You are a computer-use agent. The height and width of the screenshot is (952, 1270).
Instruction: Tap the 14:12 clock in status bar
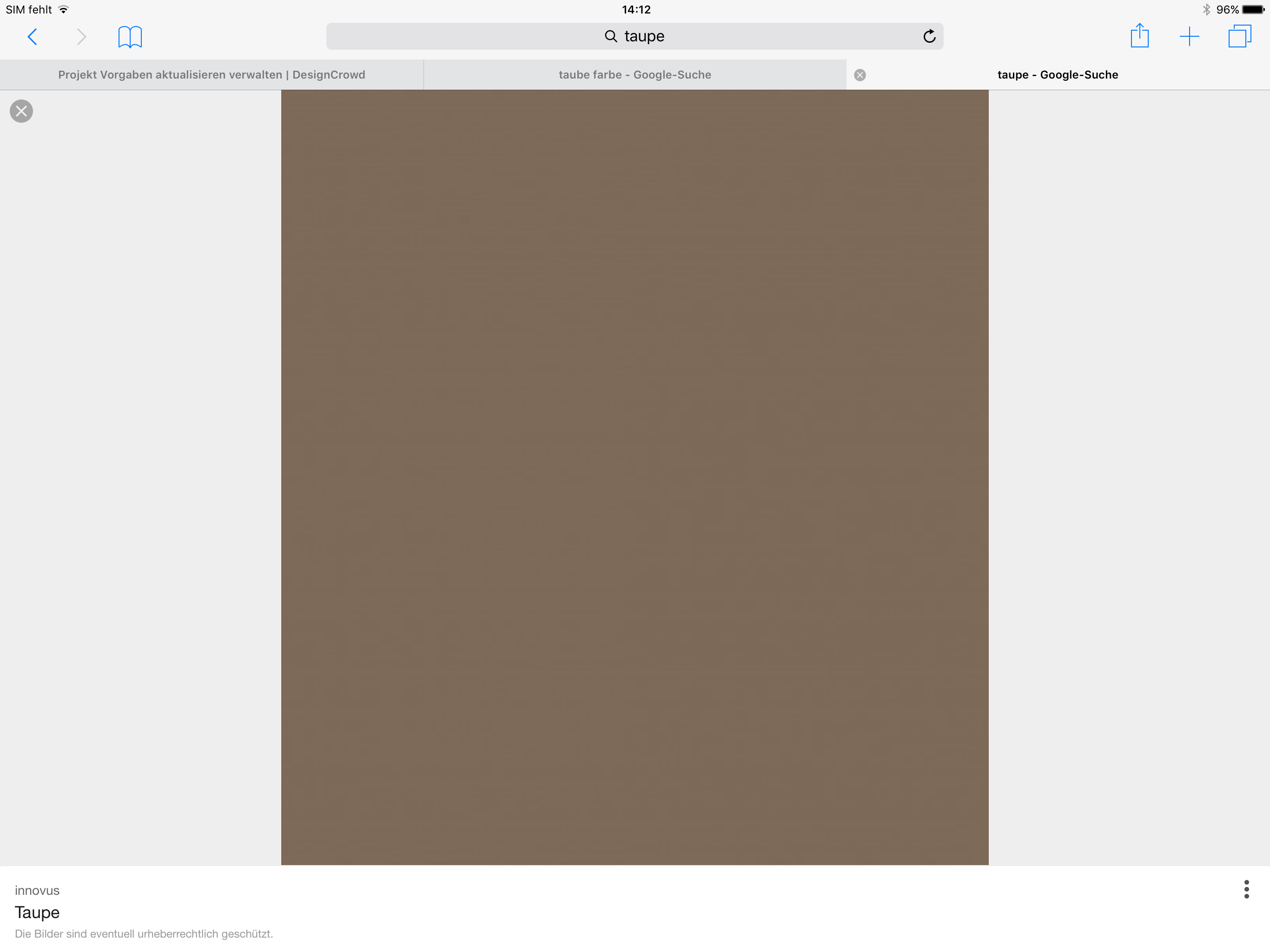click(635, 10)
